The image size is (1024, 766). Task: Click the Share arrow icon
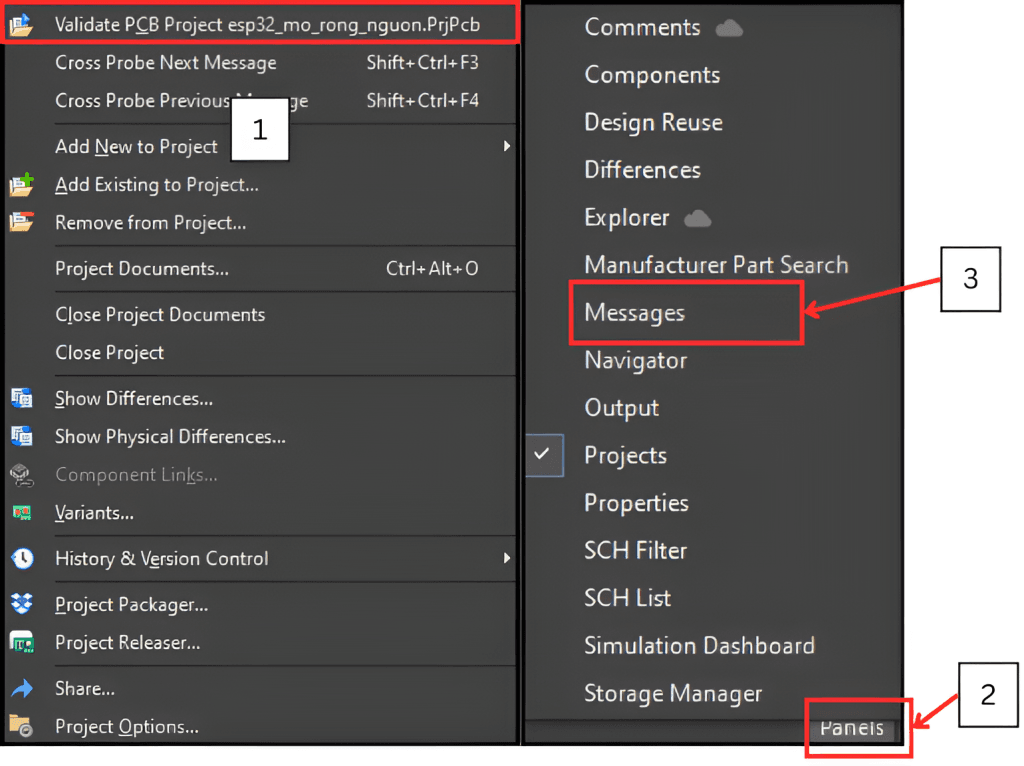pos(21,689)
